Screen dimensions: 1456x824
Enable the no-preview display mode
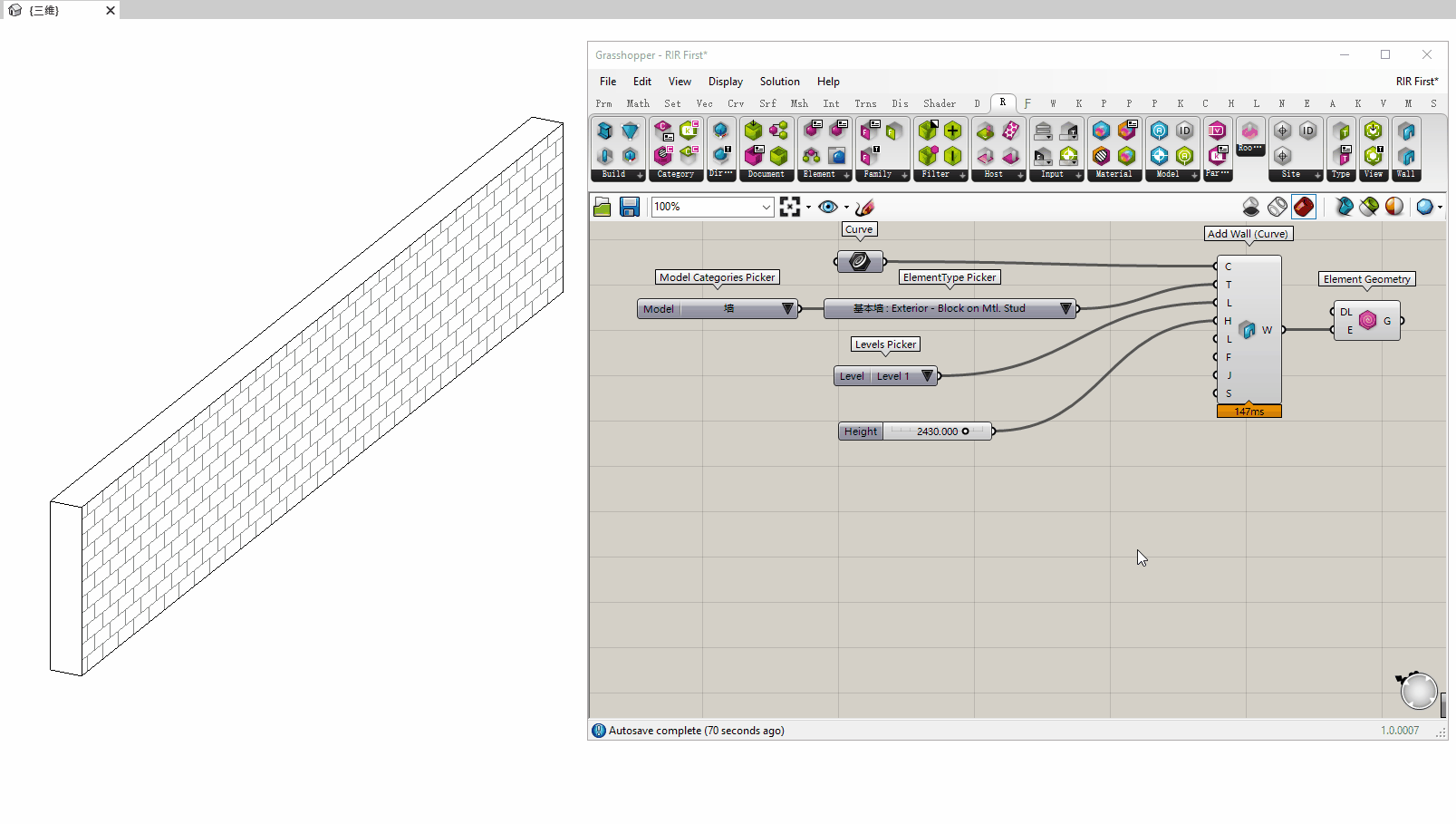pos(1251,207)
